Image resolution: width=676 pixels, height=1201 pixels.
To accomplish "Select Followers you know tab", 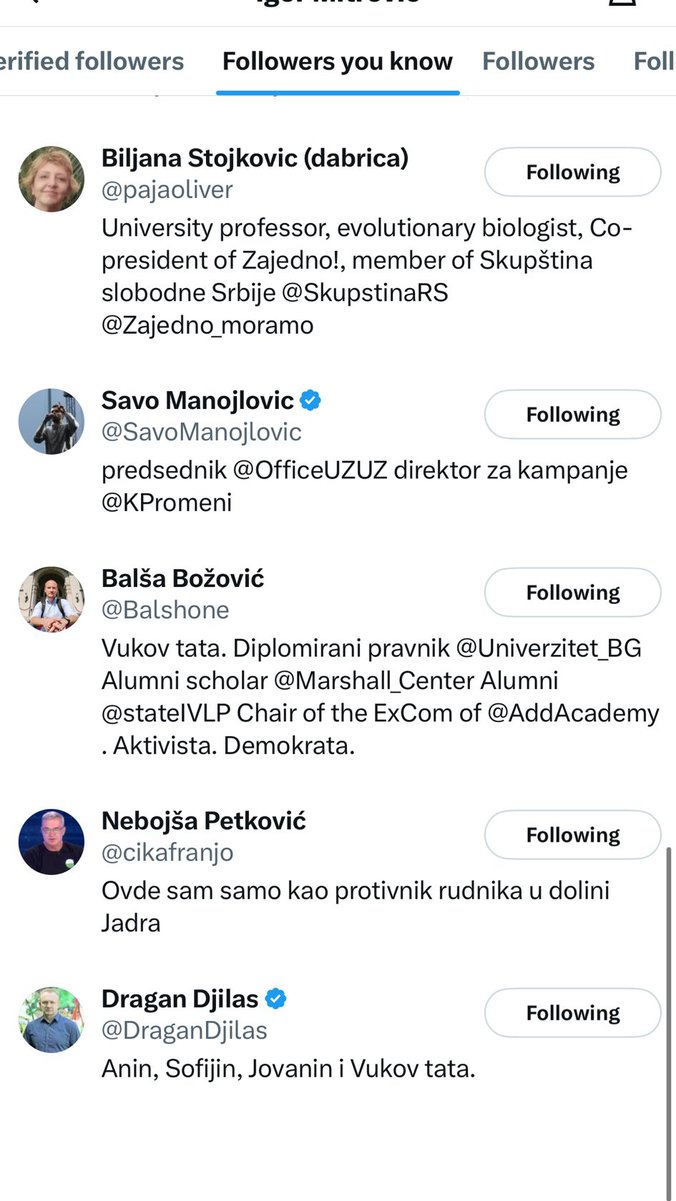I will point(337,62).
